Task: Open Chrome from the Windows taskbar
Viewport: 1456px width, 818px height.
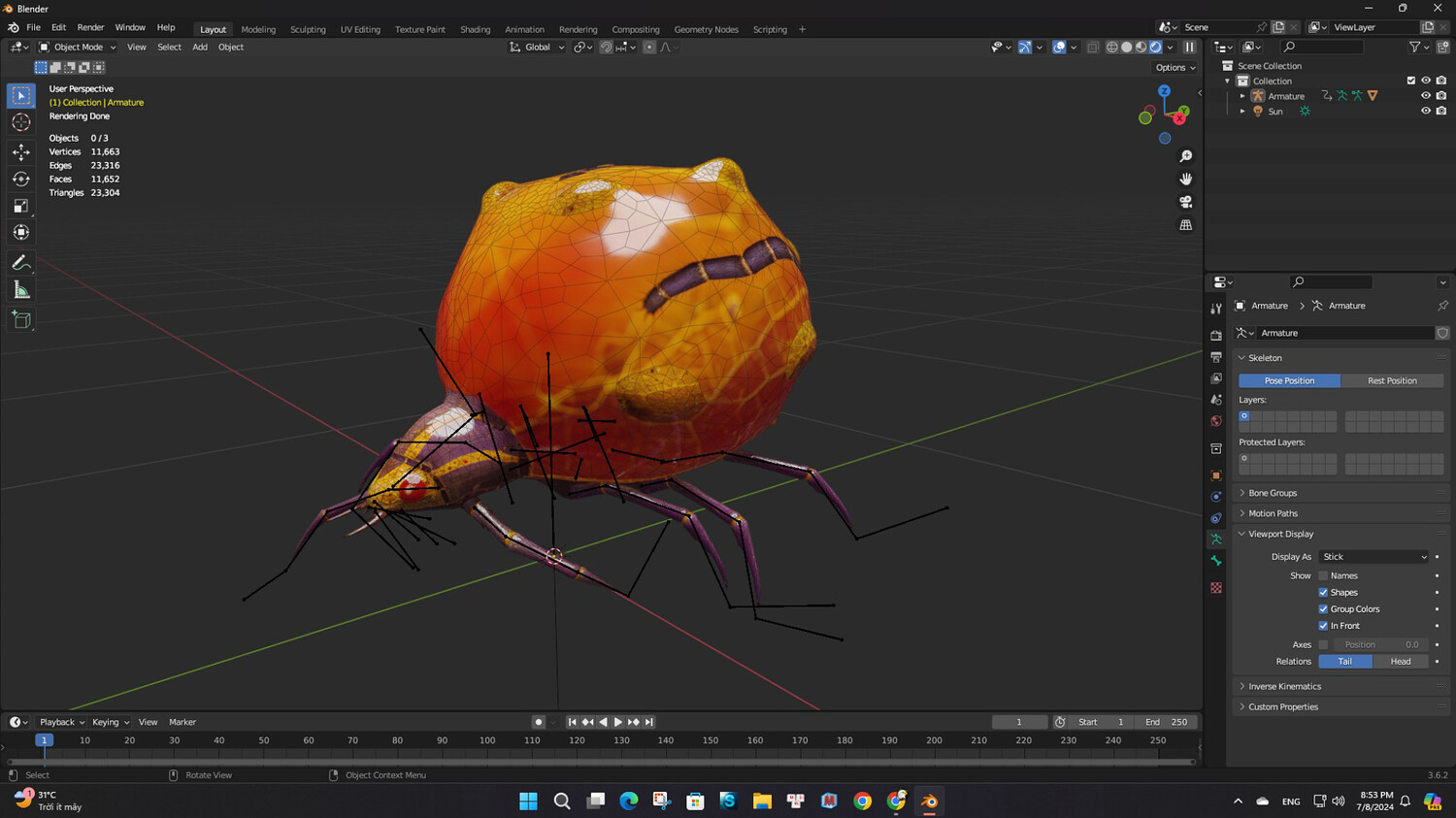Action: tap(862, 801)
